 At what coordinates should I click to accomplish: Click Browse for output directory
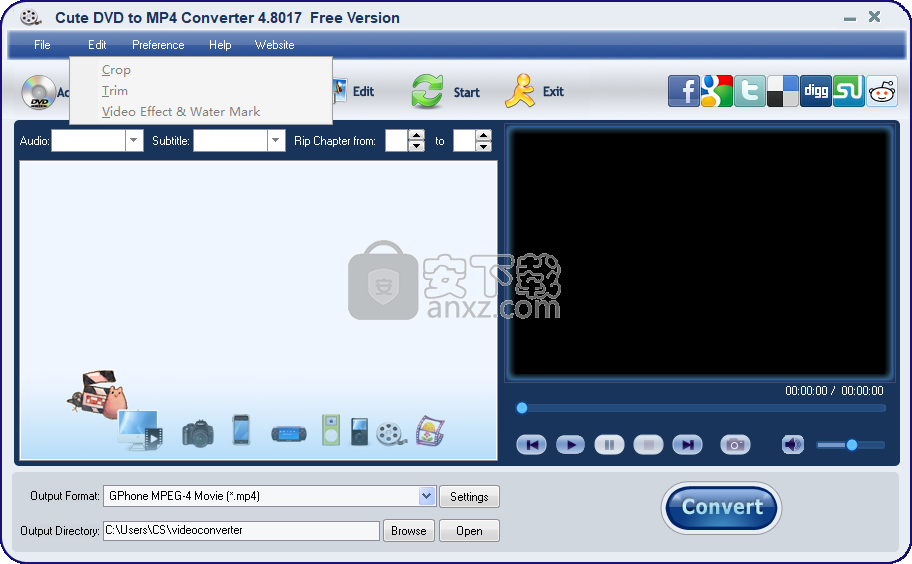[x=409, y=530]
